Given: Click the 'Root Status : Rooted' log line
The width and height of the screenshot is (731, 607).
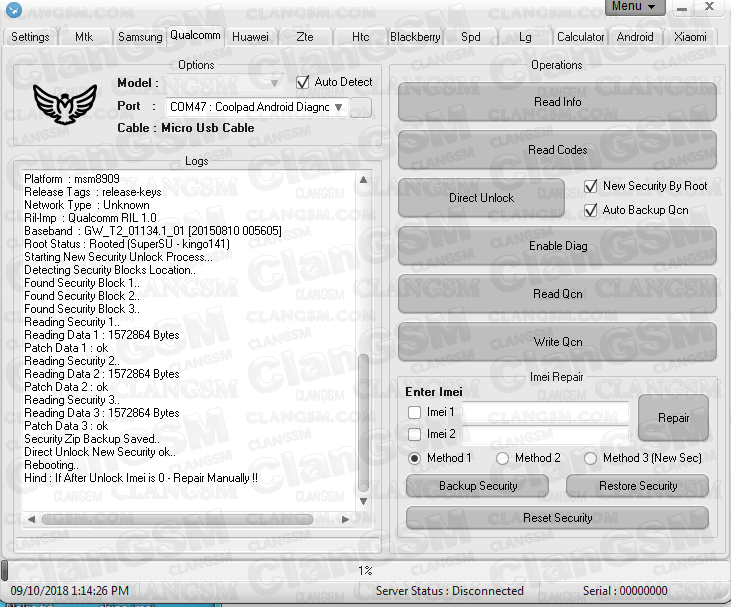Looking at the screenshot, I should coord(127,244).
